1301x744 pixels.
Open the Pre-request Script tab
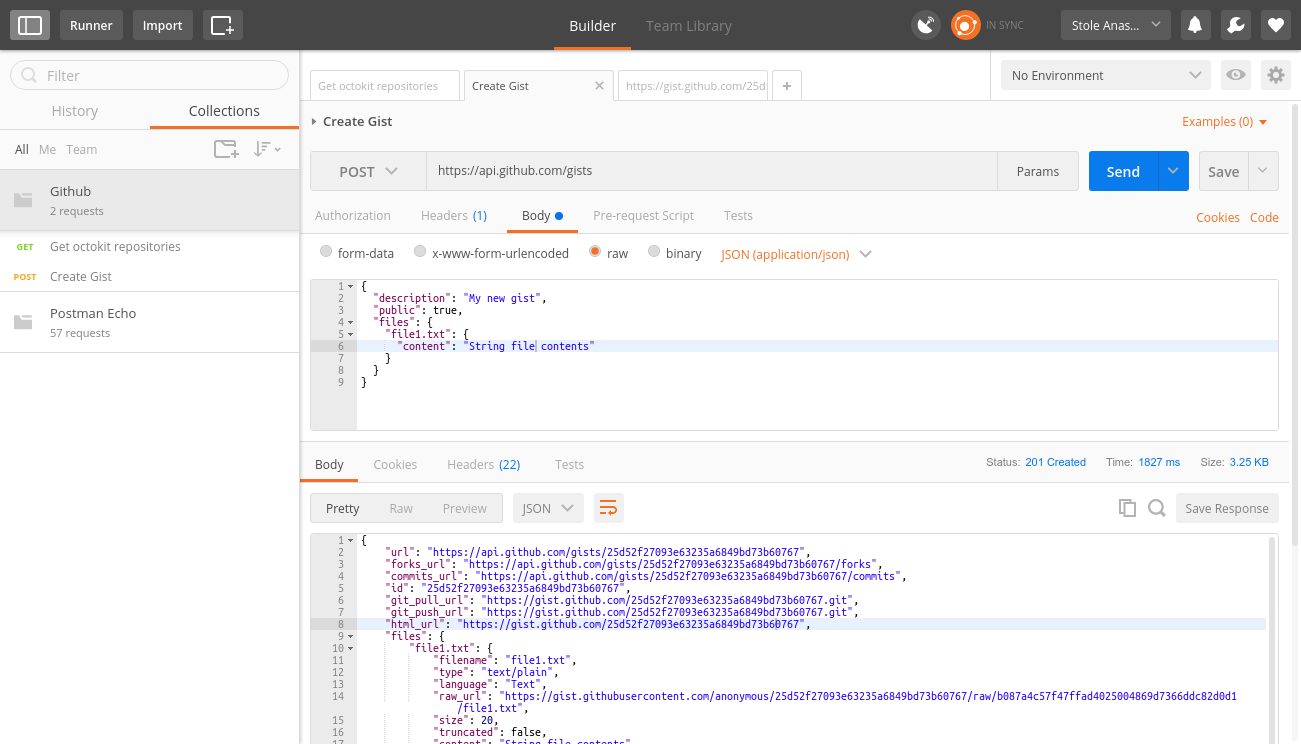(x=643, y=215)
